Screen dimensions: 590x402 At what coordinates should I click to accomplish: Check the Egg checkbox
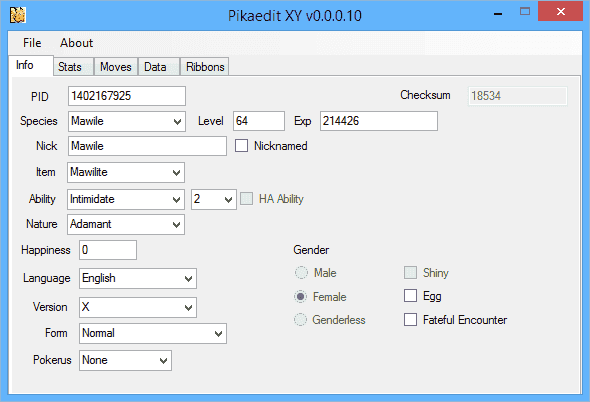coord(411,296)
